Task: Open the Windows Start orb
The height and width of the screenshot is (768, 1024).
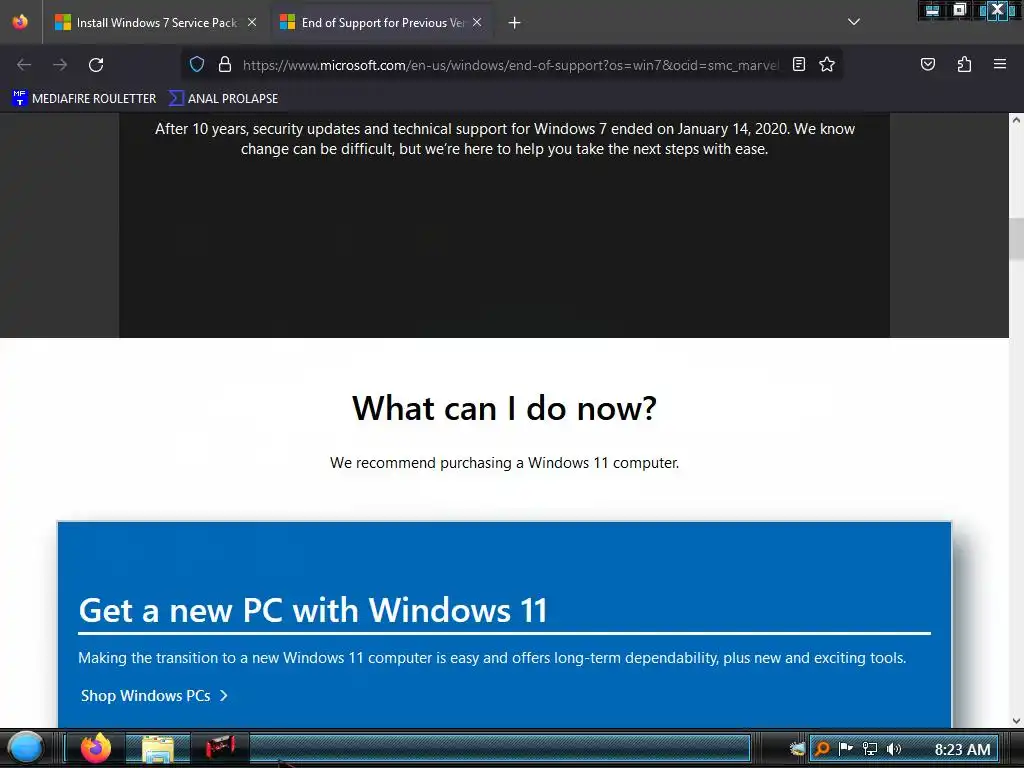Action: 25,748
